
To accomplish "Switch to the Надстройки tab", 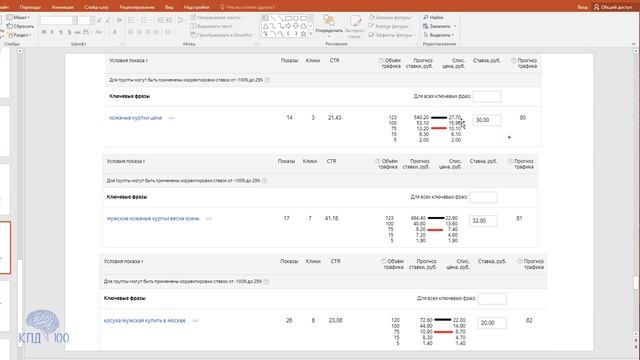I will click(x=196, y=7).
